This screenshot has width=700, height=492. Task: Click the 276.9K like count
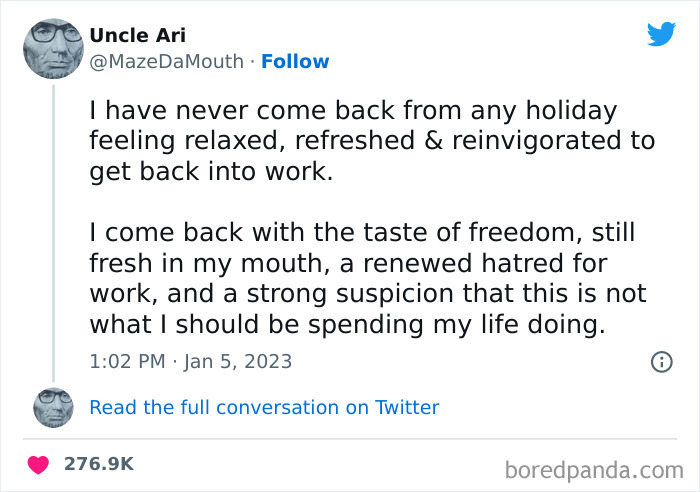99,464
